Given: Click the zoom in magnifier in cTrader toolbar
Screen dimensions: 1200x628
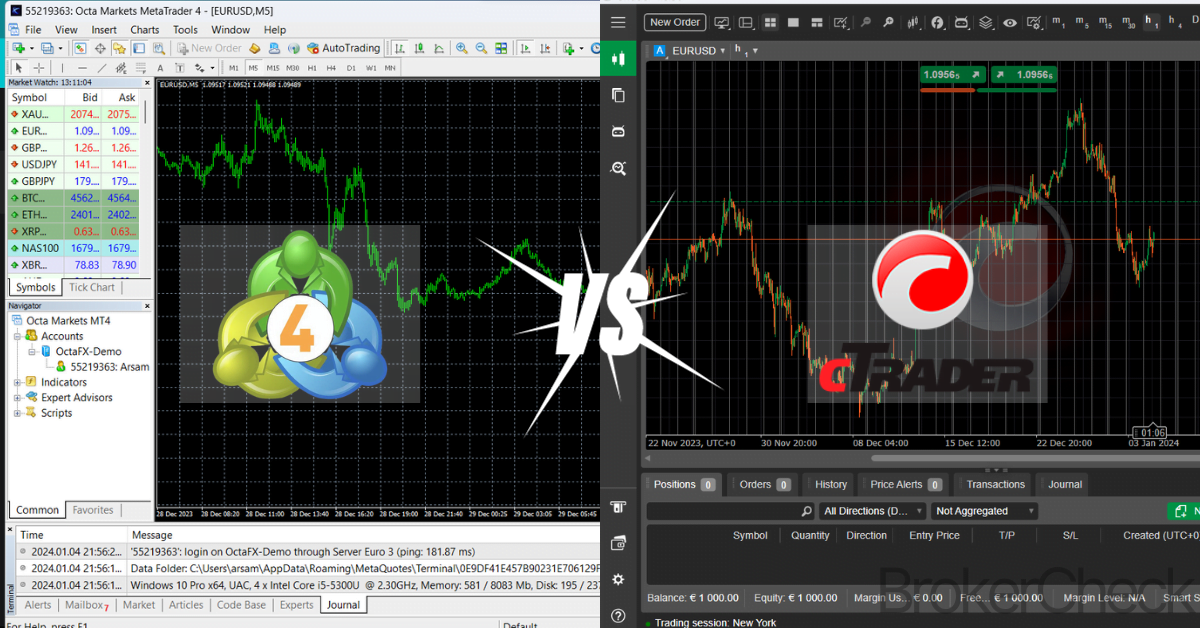Looking at the screenshot, I should pyautogui.click(x=887, y=22).
